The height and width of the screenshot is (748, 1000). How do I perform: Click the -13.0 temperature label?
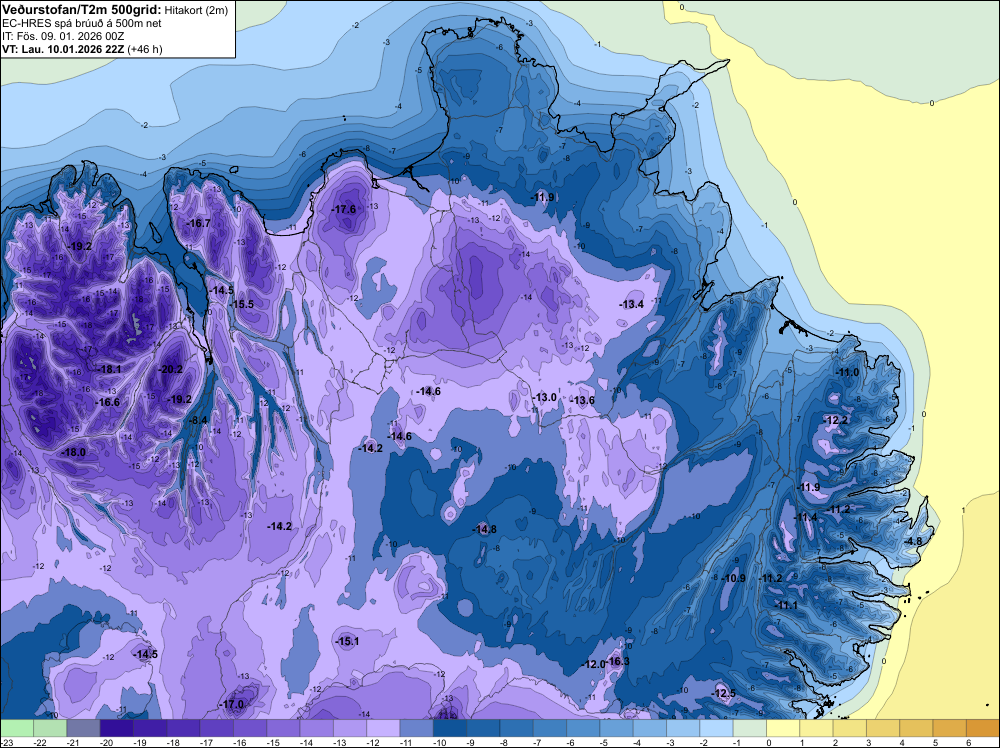(x=545, y=397)
